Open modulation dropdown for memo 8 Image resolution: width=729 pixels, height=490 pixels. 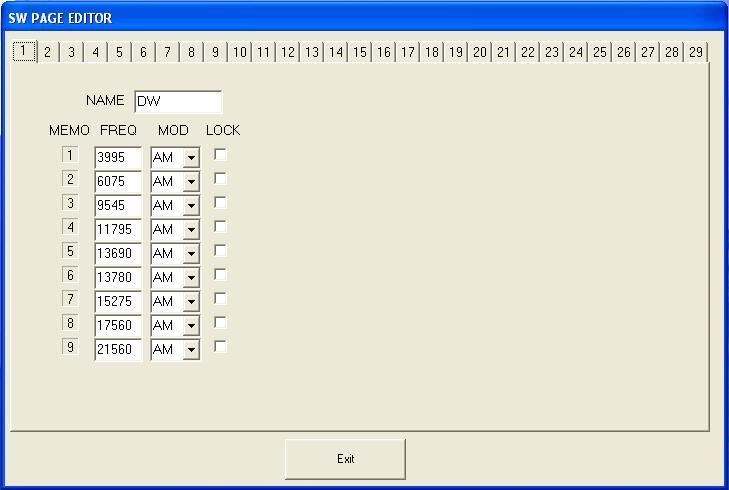191,326
